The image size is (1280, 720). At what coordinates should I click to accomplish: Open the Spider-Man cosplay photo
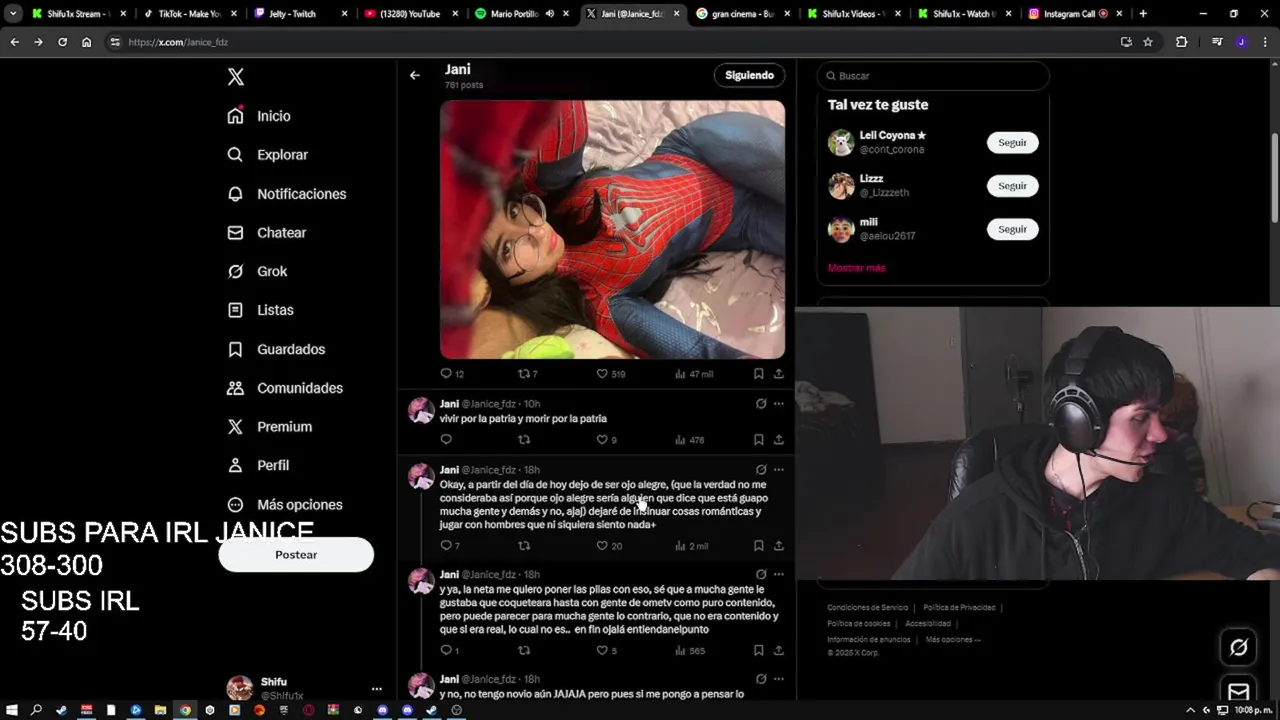point(613,229)
